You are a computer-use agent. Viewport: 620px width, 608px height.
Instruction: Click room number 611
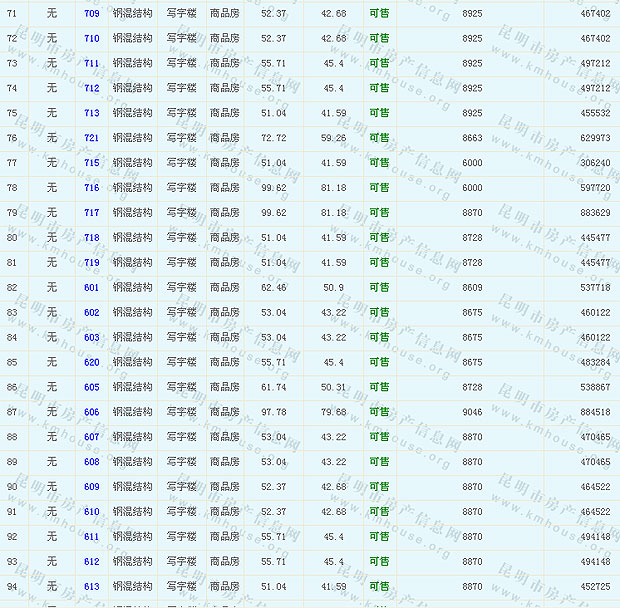pyautogui.click(x=91, y=537)
